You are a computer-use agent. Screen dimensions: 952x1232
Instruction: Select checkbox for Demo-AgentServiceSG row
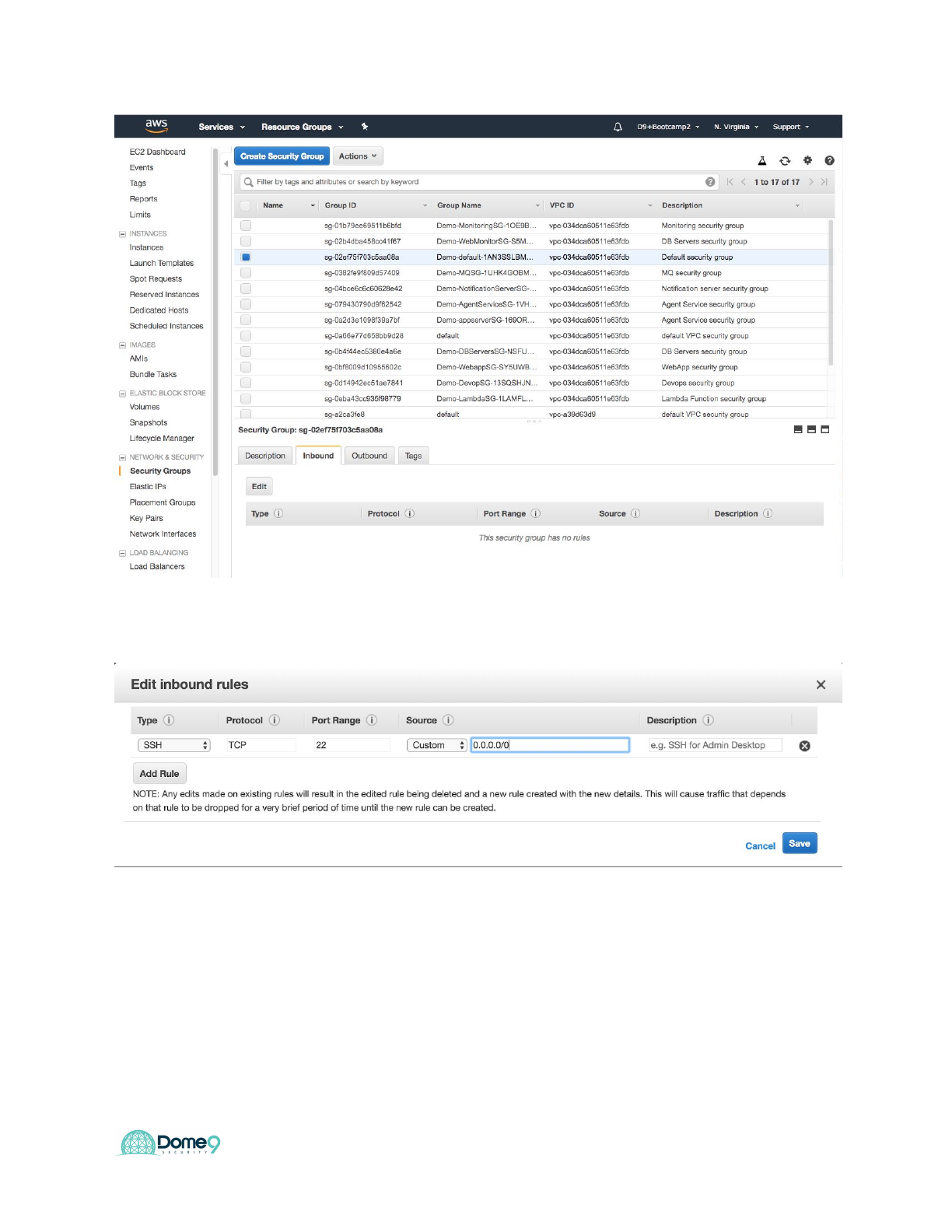[246, 304]
